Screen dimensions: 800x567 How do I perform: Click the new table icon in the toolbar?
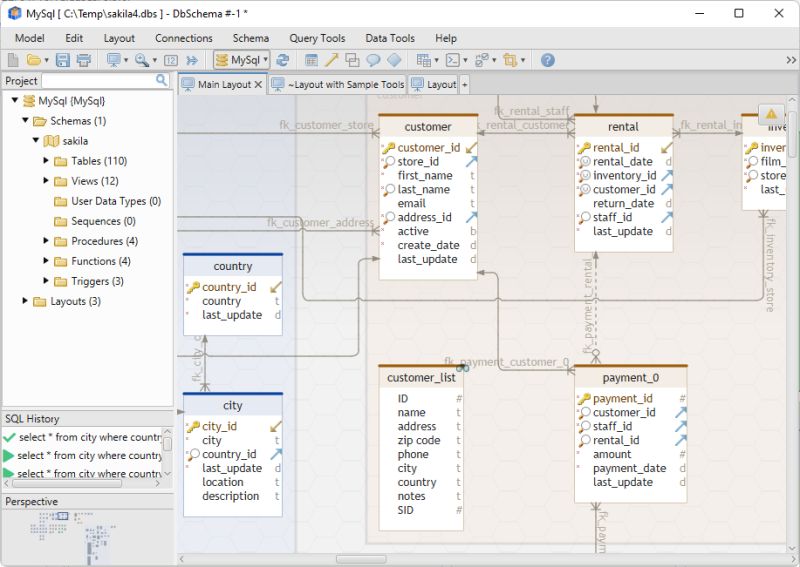311,60
